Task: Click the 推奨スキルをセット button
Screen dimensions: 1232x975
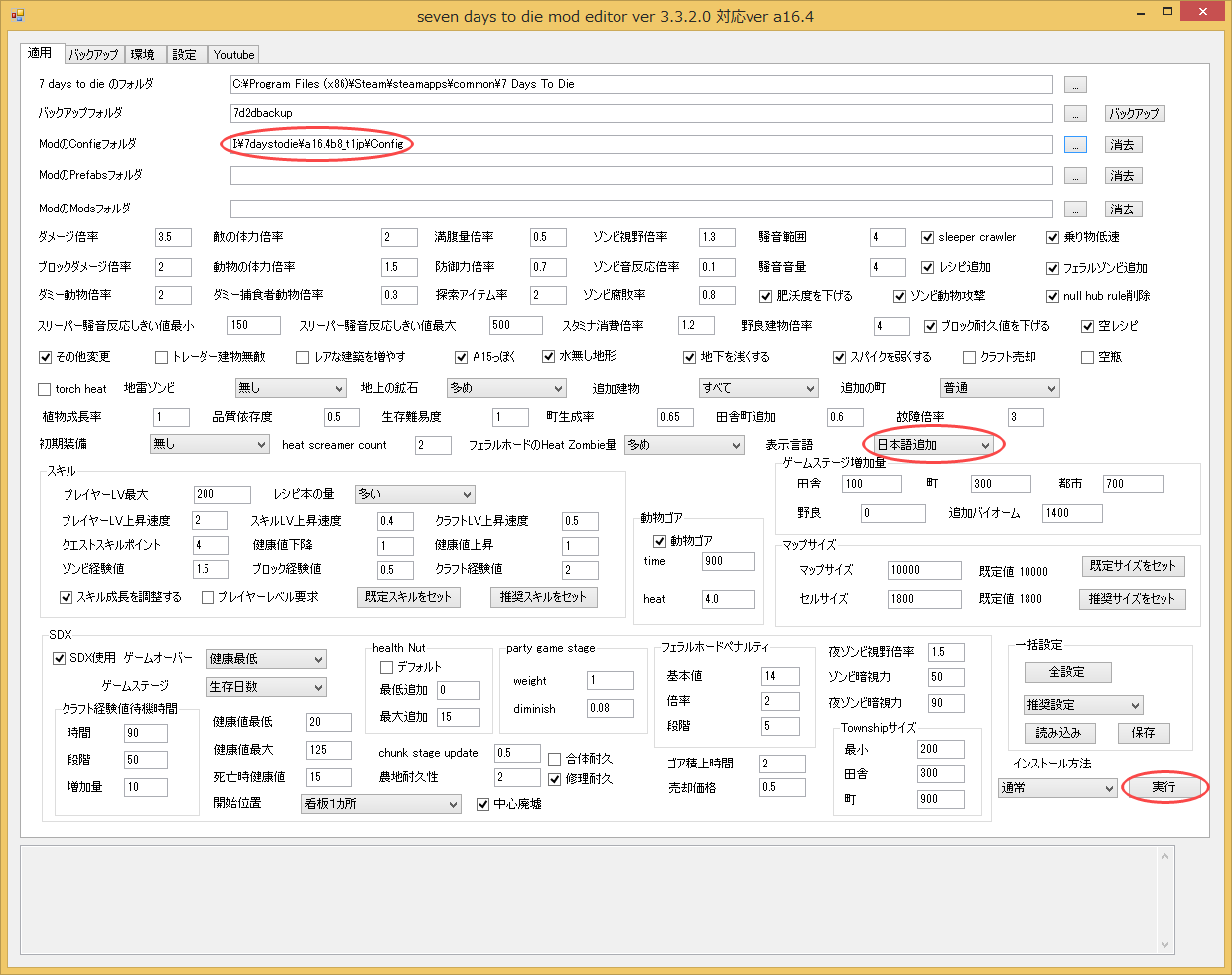Action: [x=543, y=597]
